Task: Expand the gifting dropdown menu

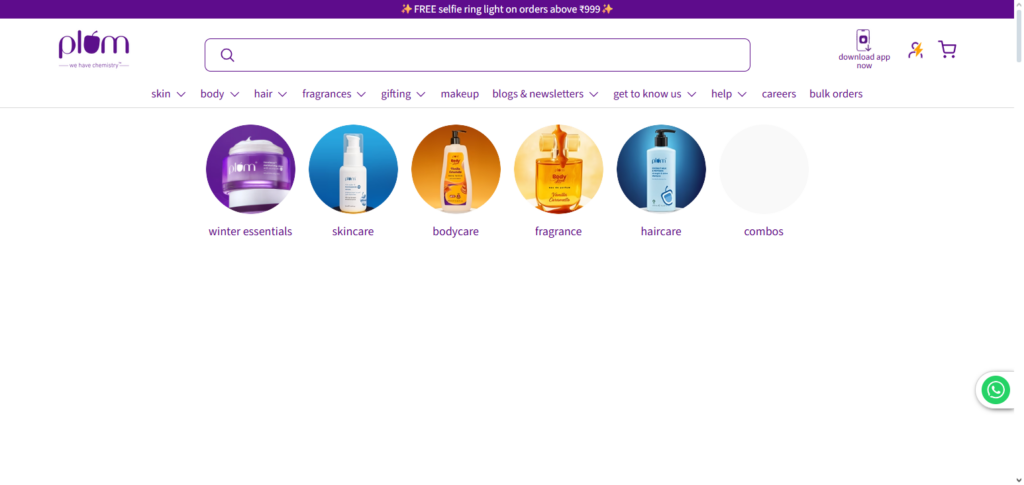Action: (x=403, y=94)
